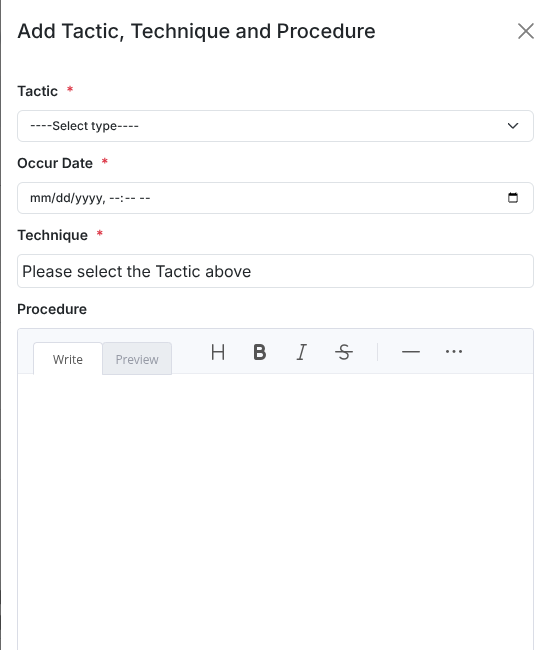550x650 pixels.
Task: Close the Add Tactic dialog
Action: 526,31
